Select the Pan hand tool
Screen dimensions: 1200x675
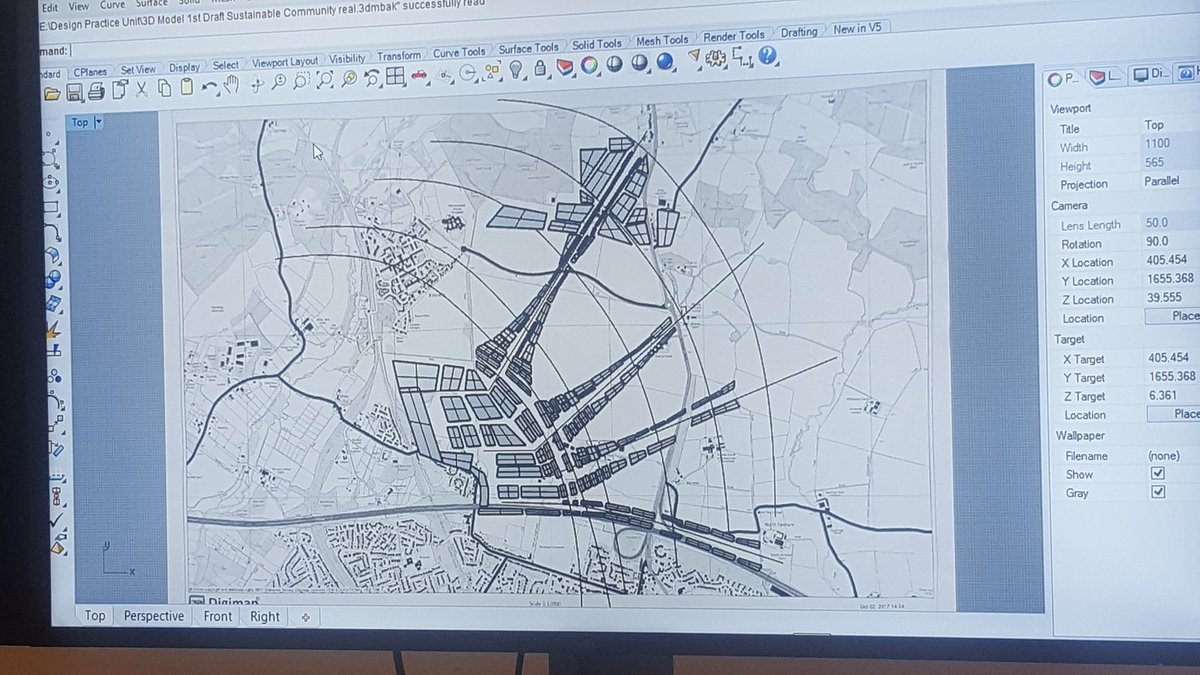232,85
